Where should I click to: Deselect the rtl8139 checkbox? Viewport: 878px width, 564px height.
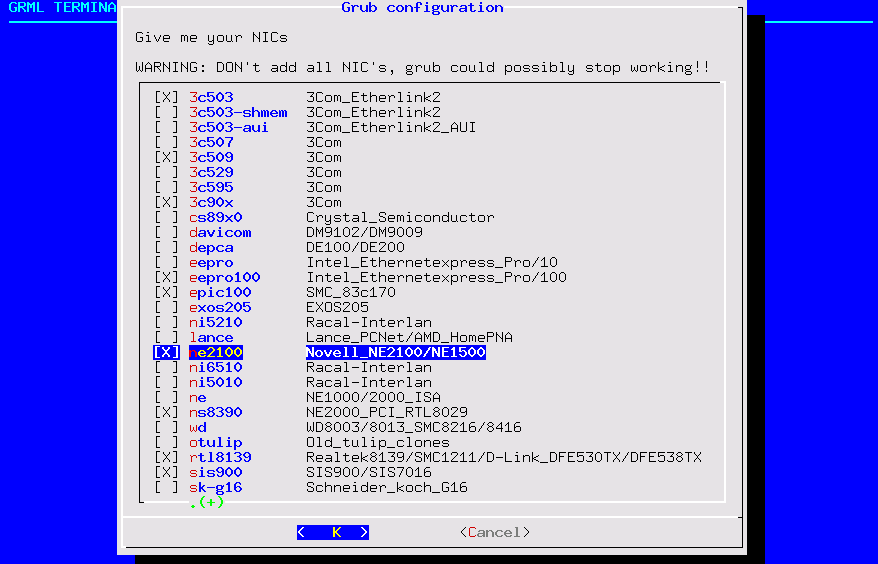(x=166, y=458)
